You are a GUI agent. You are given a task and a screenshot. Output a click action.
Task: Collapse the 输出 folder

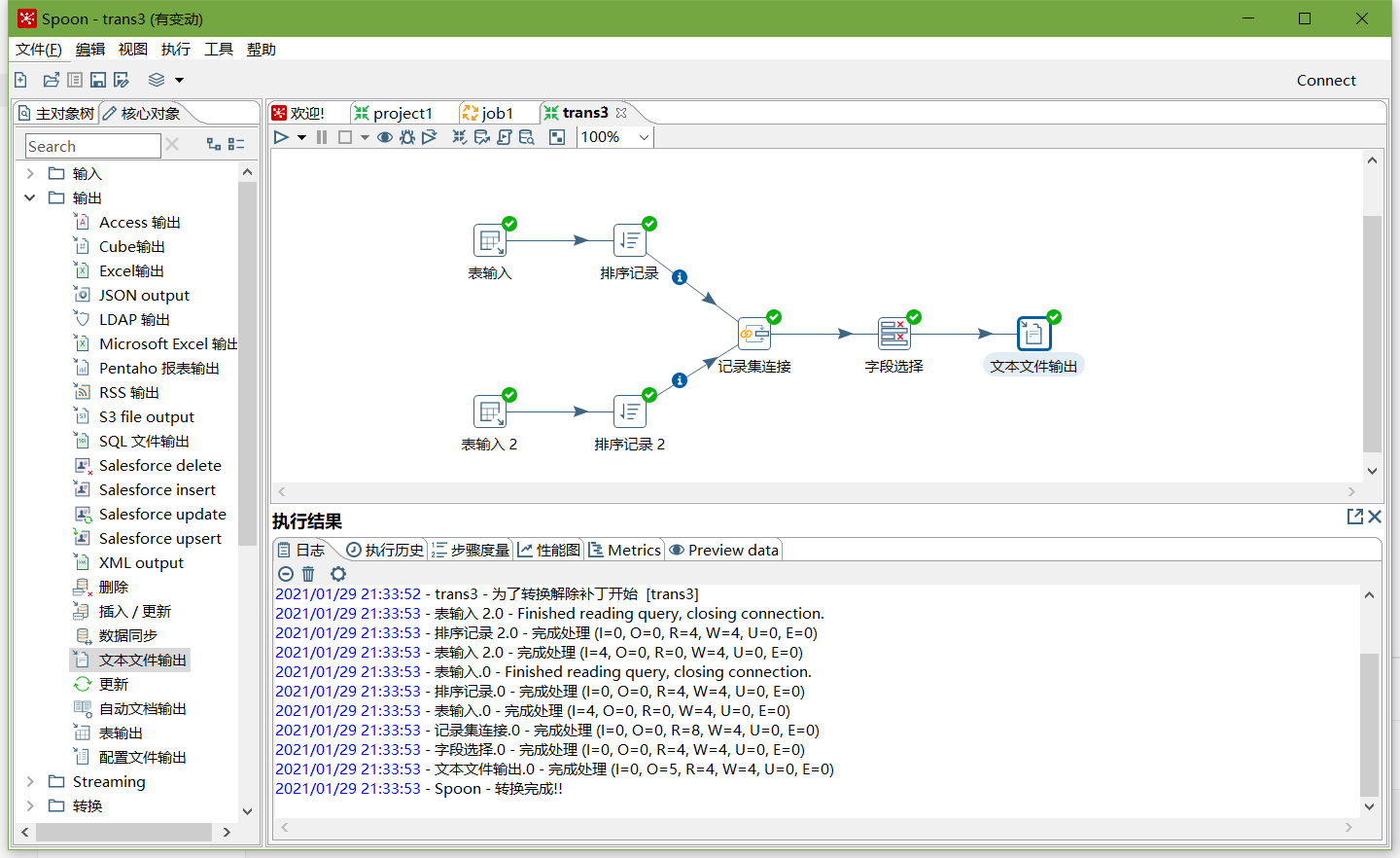point(30,198)
